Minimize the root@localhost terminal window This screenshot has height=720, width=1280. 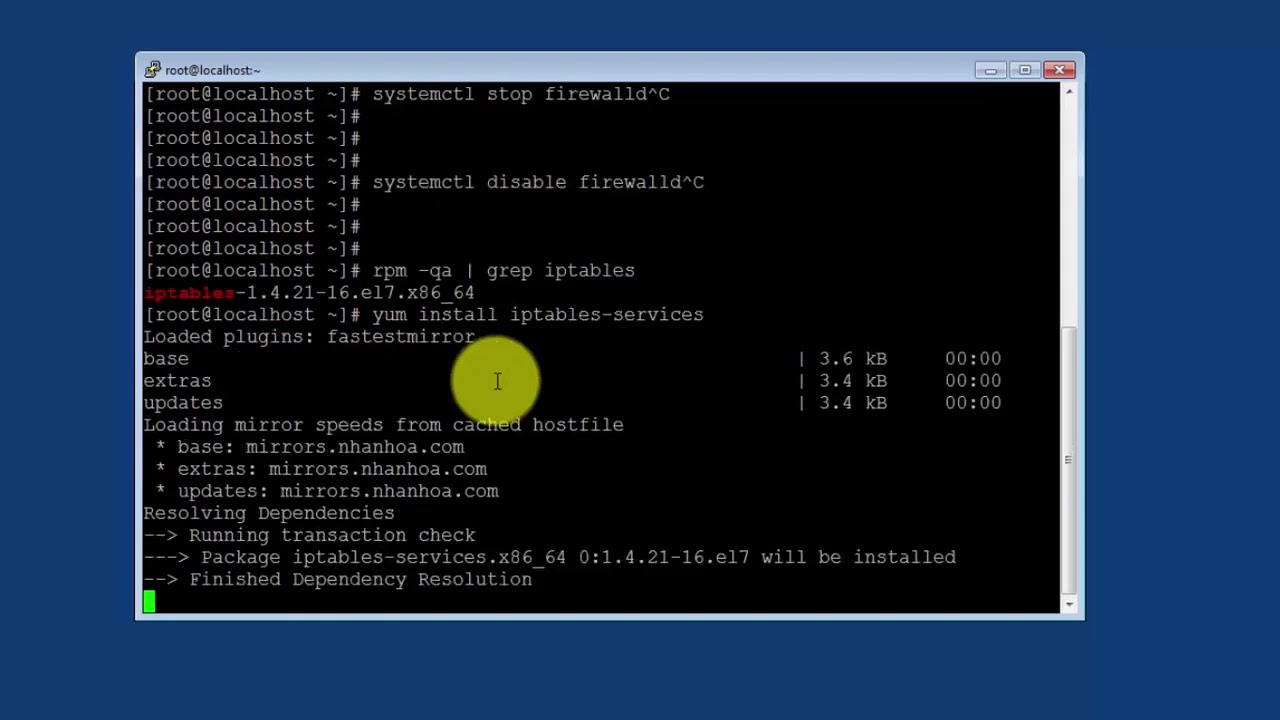pos(990,70)
